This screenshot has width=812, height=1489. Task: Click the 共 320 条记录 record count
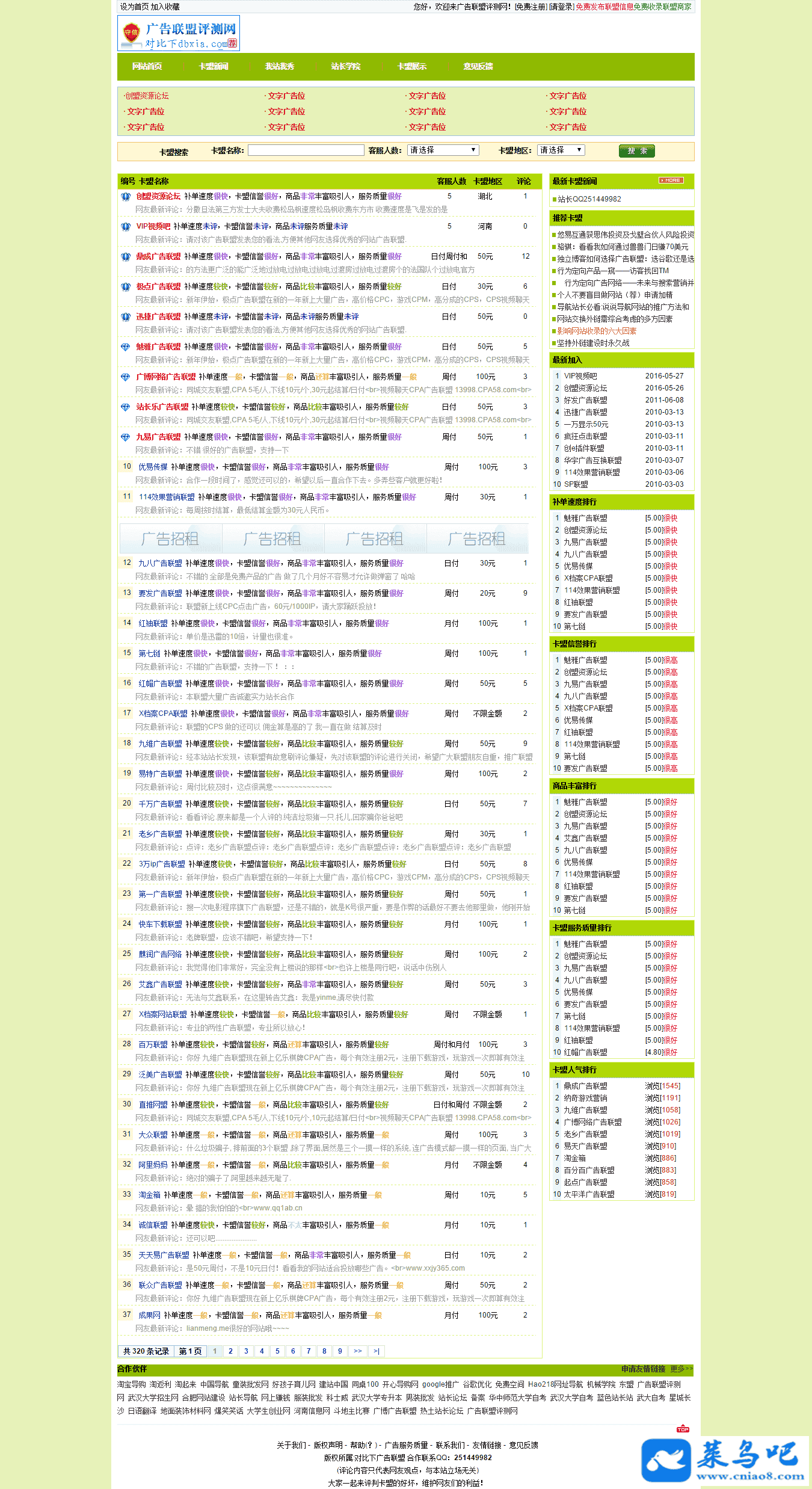click(146, 1351)
